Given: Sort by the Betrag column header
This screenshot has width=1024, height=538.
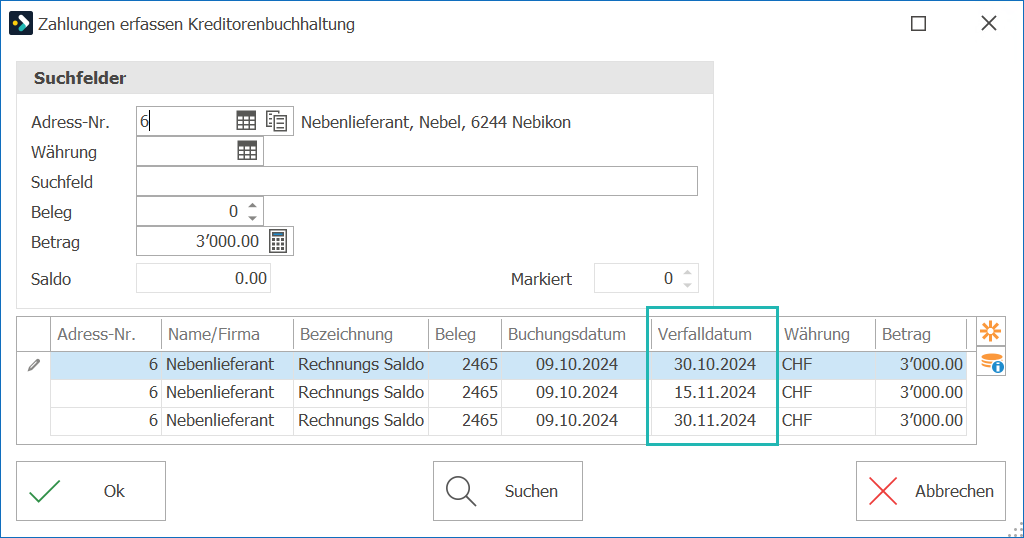Looking at the screenshot, I should pyautogui.click(x=921, y=334).
